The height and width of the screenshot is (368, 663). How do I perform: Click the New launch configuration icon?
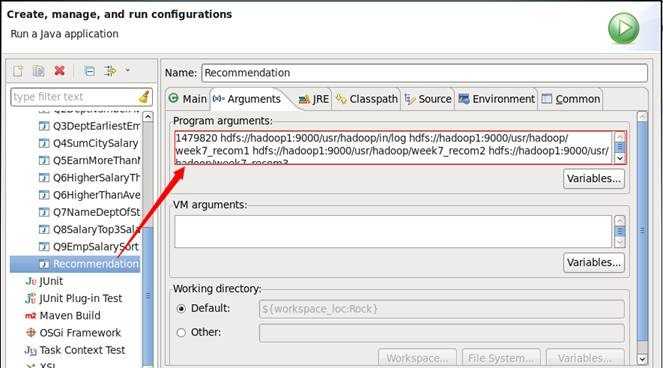18,71
